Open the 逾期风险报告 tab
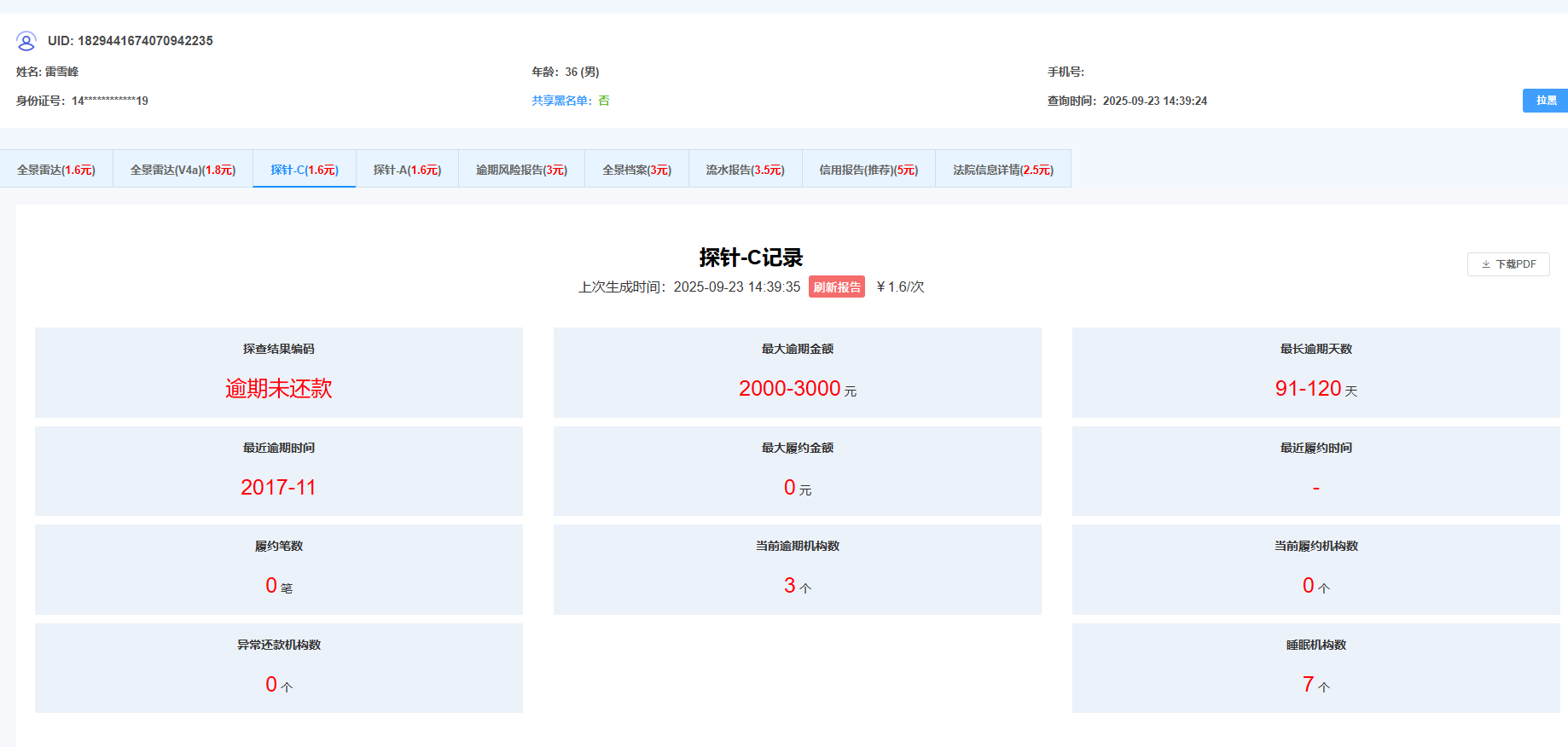Image resolution: width=1568 pixels, height=747 pixels. tap(521, 170)
